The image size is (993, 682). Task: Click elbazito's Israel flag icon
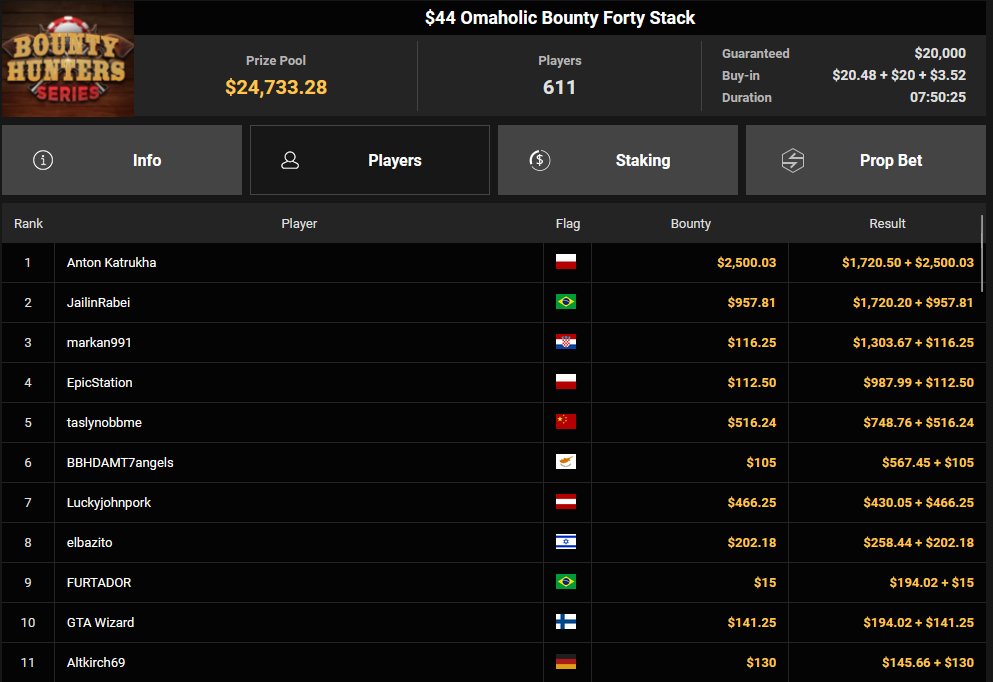[x=566, y=542]
